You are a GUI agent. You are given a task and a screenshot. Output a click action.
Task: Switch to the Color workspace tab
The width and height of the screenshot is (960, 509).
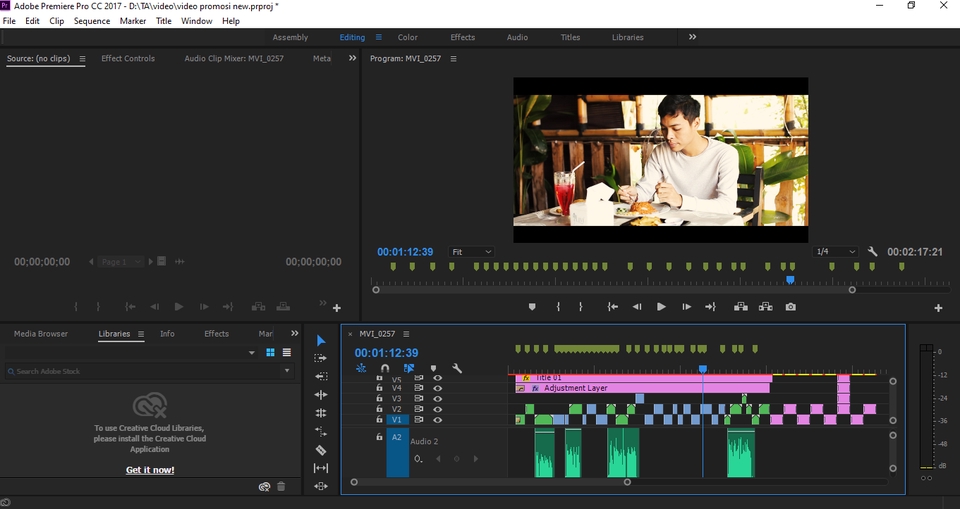[407, 37]
